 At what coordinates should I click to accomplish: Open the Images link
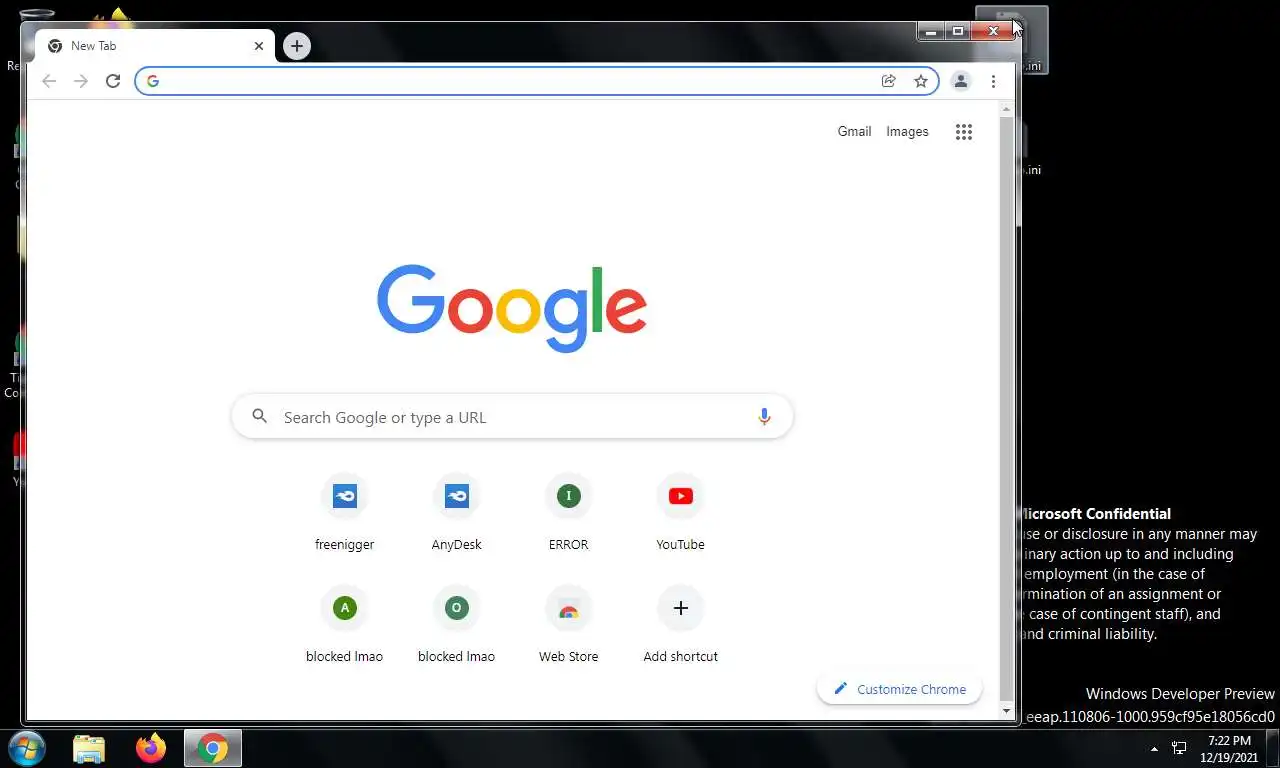click(907, 131)
